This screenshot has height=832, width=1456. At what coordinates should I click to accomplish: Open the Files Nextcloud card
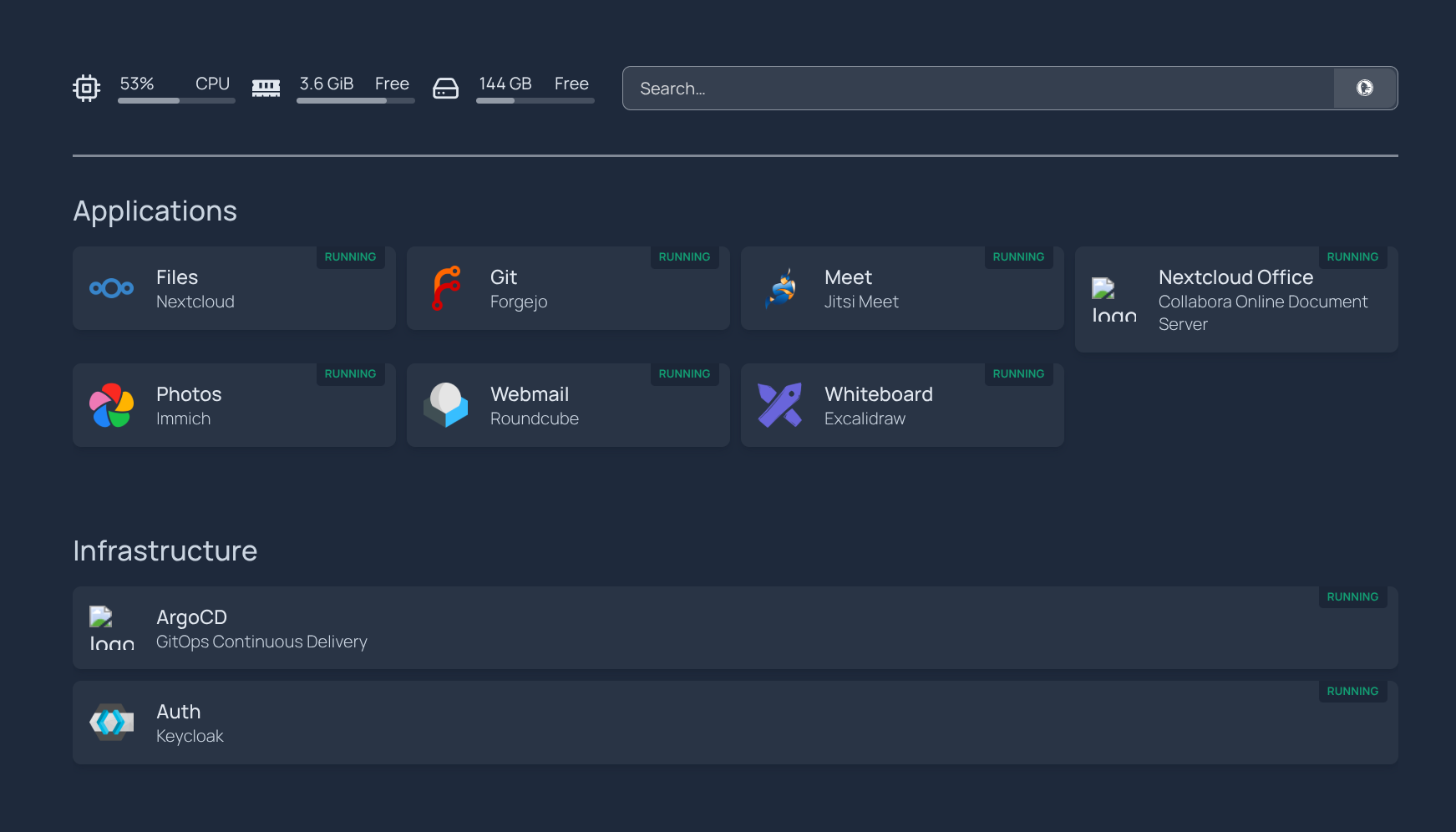tap(234, 288)
